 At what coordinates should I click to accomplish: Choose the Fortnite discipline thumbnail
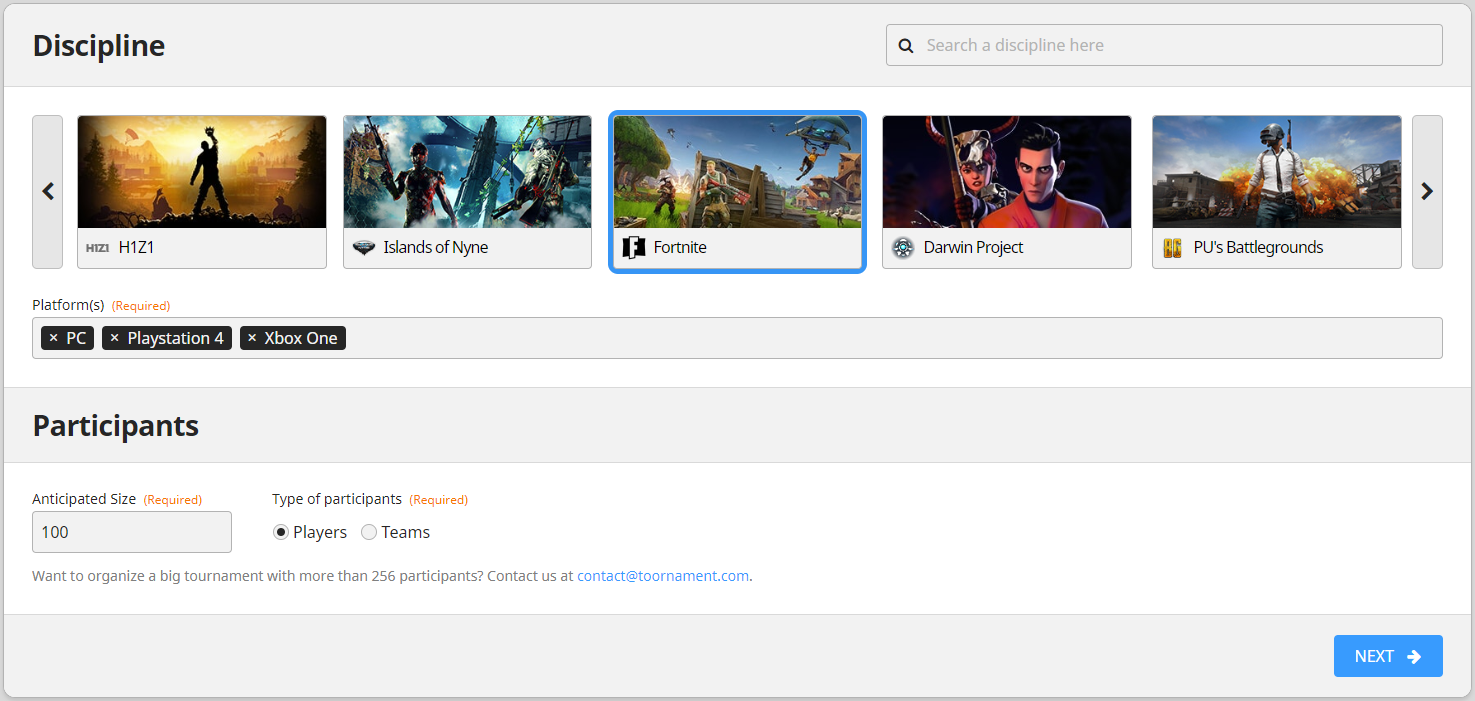coord(737,172)
